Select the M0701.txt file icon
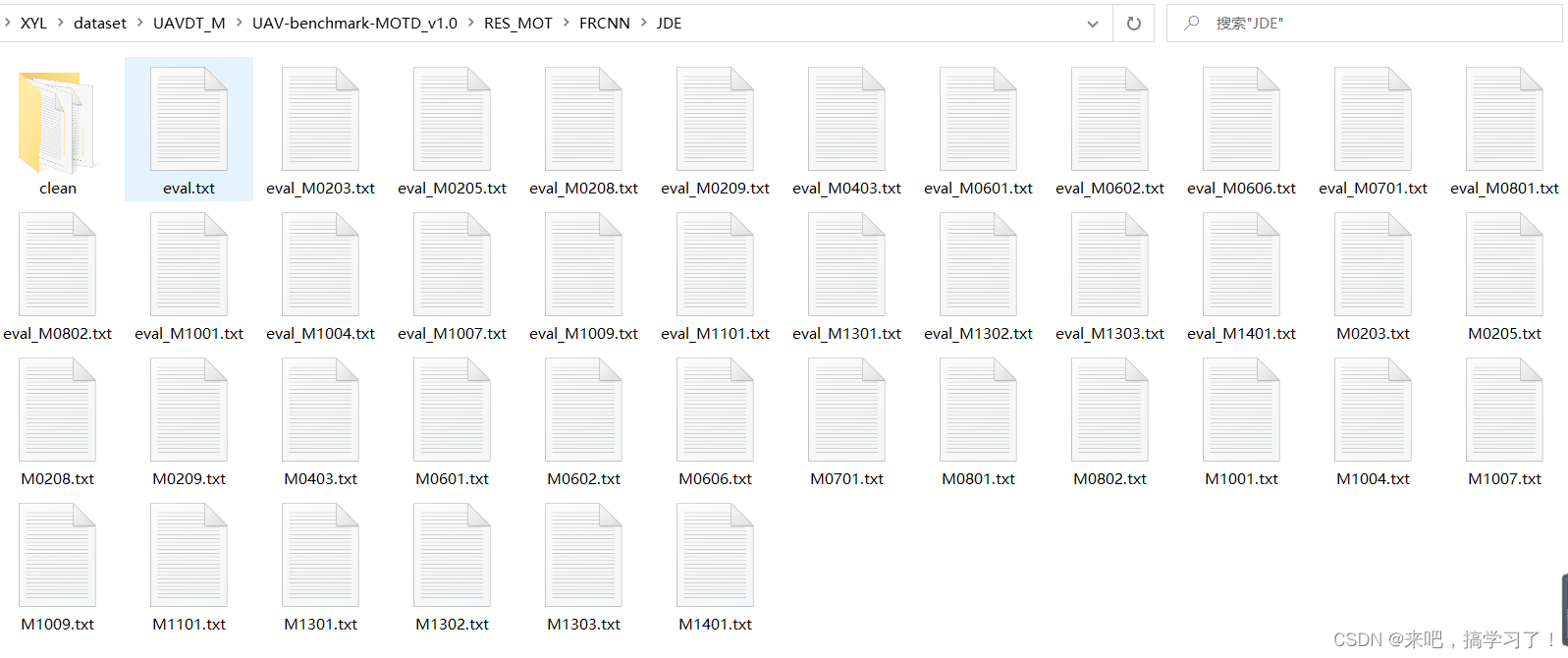This screenshot has width=1568, height=658. coord(846,410)
